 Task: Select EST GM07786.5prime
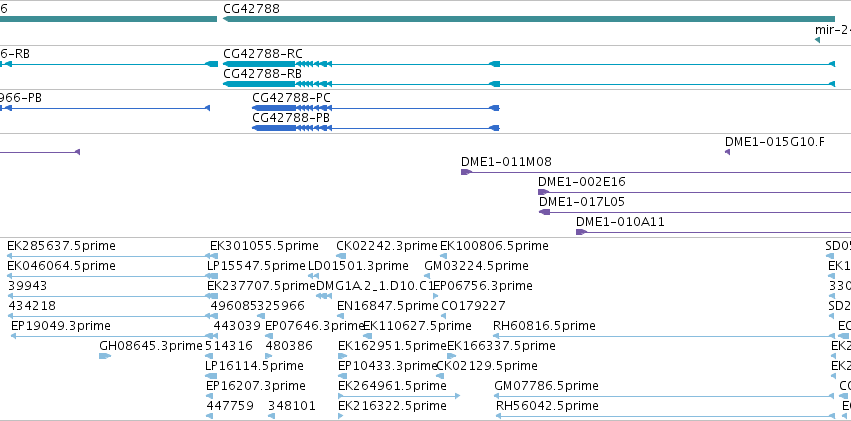tap(547, 386)
